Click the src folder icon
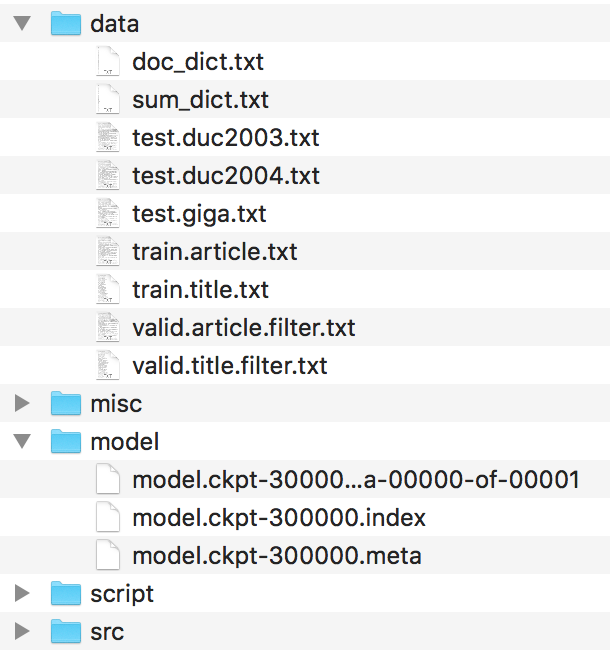 tap(65, 632)
